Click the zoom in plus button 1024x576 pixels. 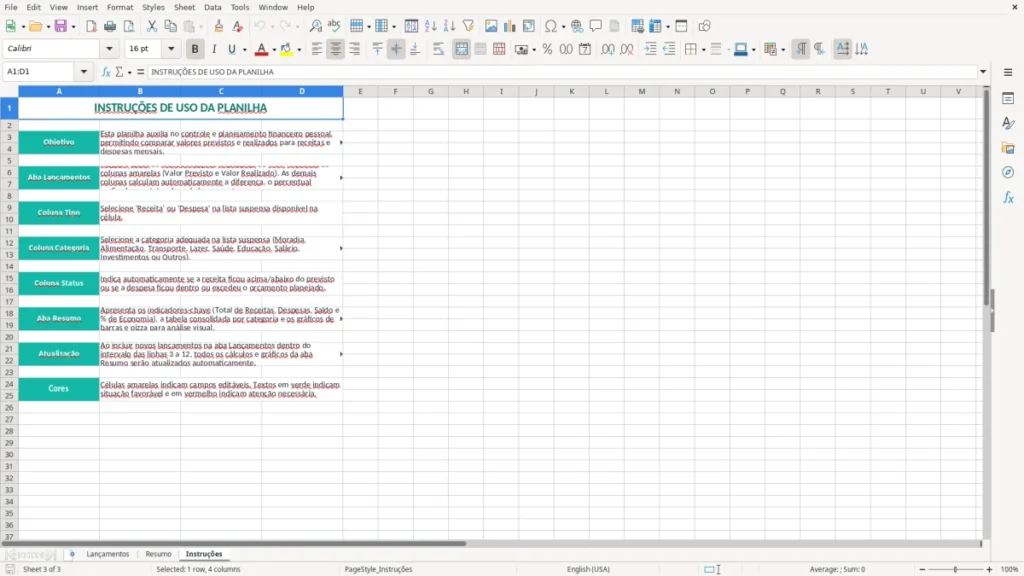pos(989,569)
